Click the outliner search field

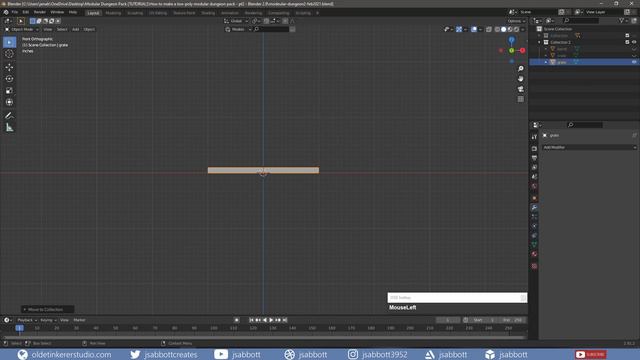581,20
